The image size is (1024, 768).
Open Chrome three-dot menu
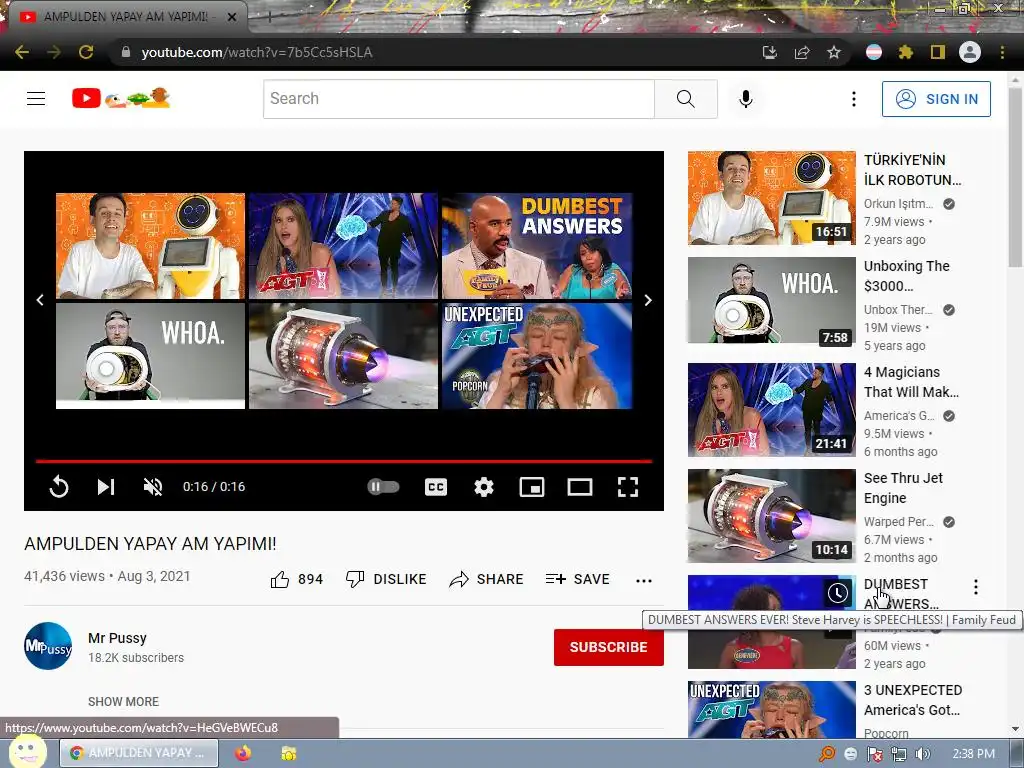coord(1002,52)
